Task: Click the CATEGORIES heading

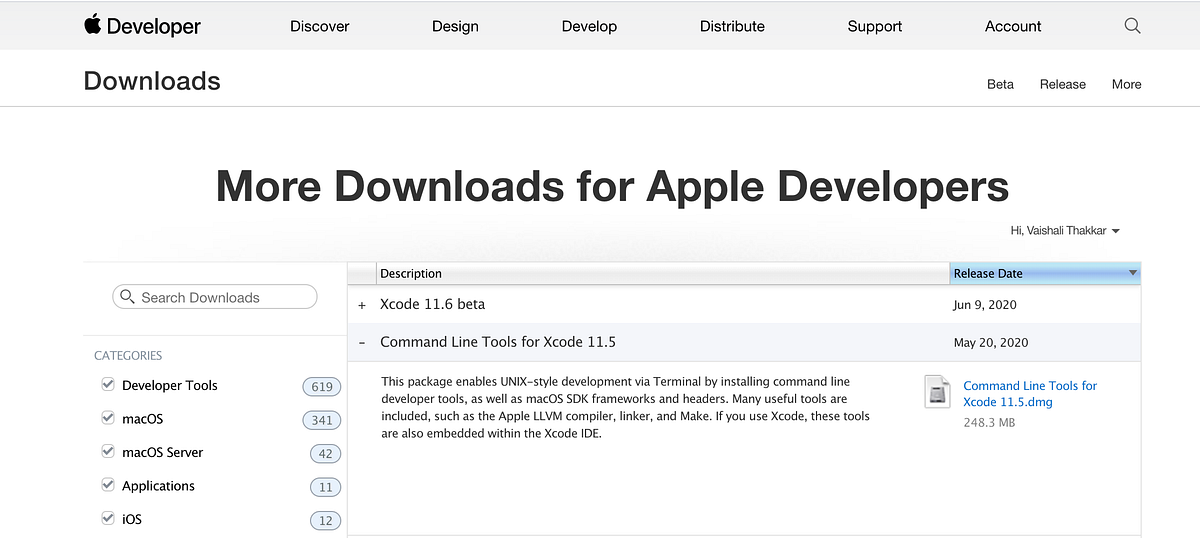Action: point(128,355)
